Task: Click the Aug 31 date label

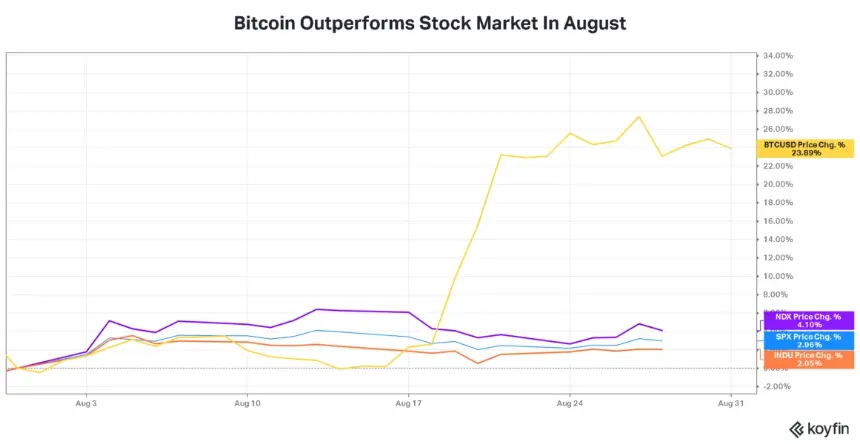Action: point(731,404)
